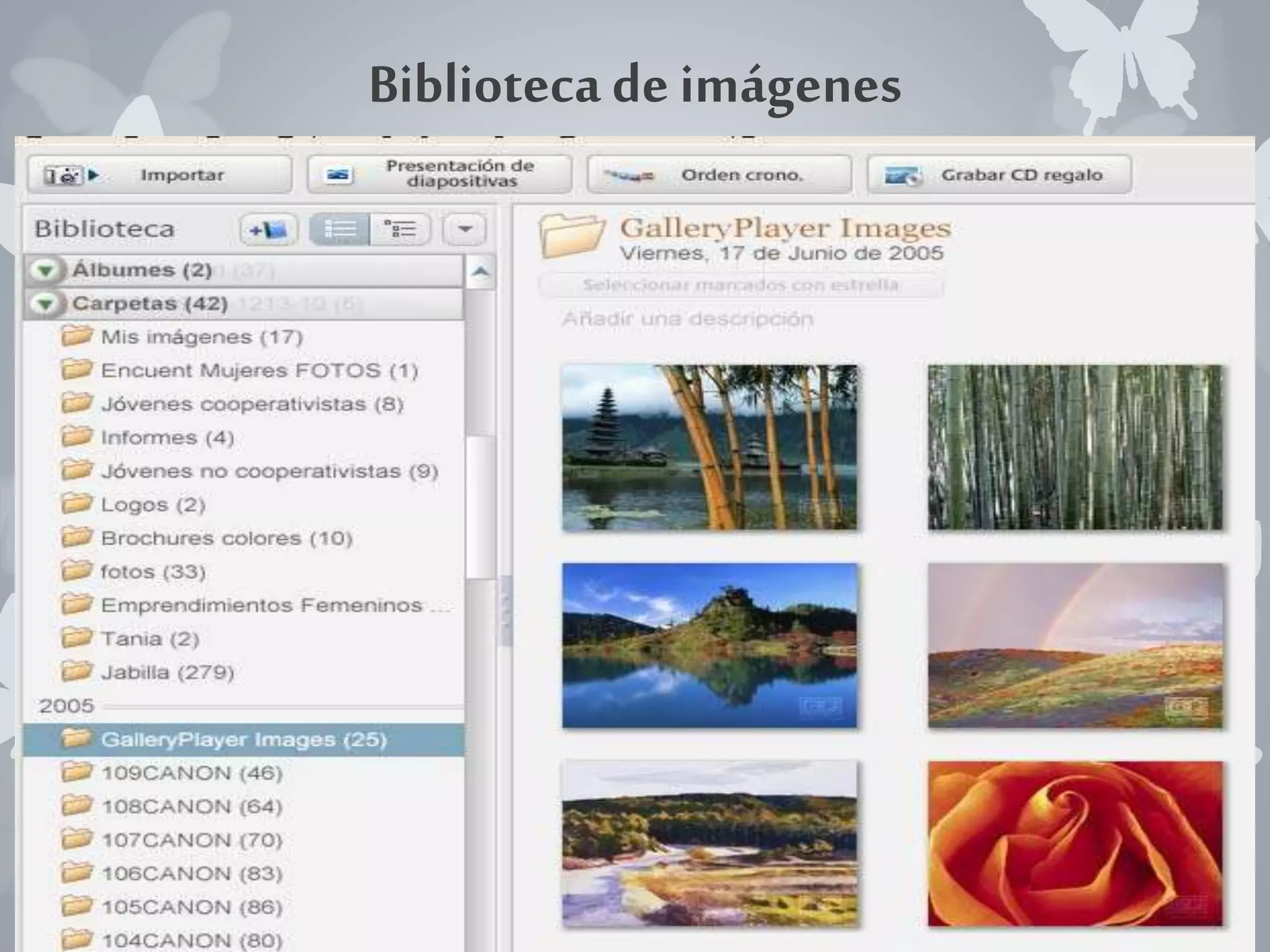Screen dimensions: 1270x952
Task: Click the folder icon beside Logos
Action: click(x=77, y=503)
